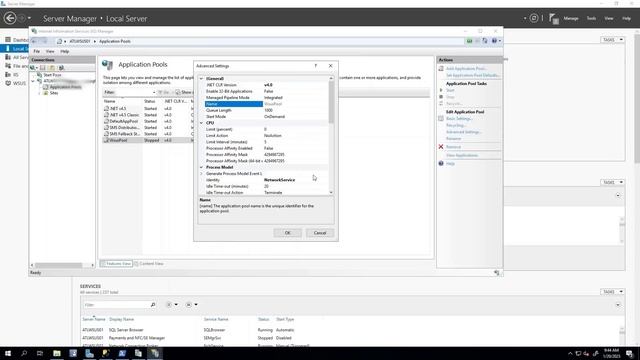
Task: Open File Explorer from taskbar
Action: pos(57,353)
